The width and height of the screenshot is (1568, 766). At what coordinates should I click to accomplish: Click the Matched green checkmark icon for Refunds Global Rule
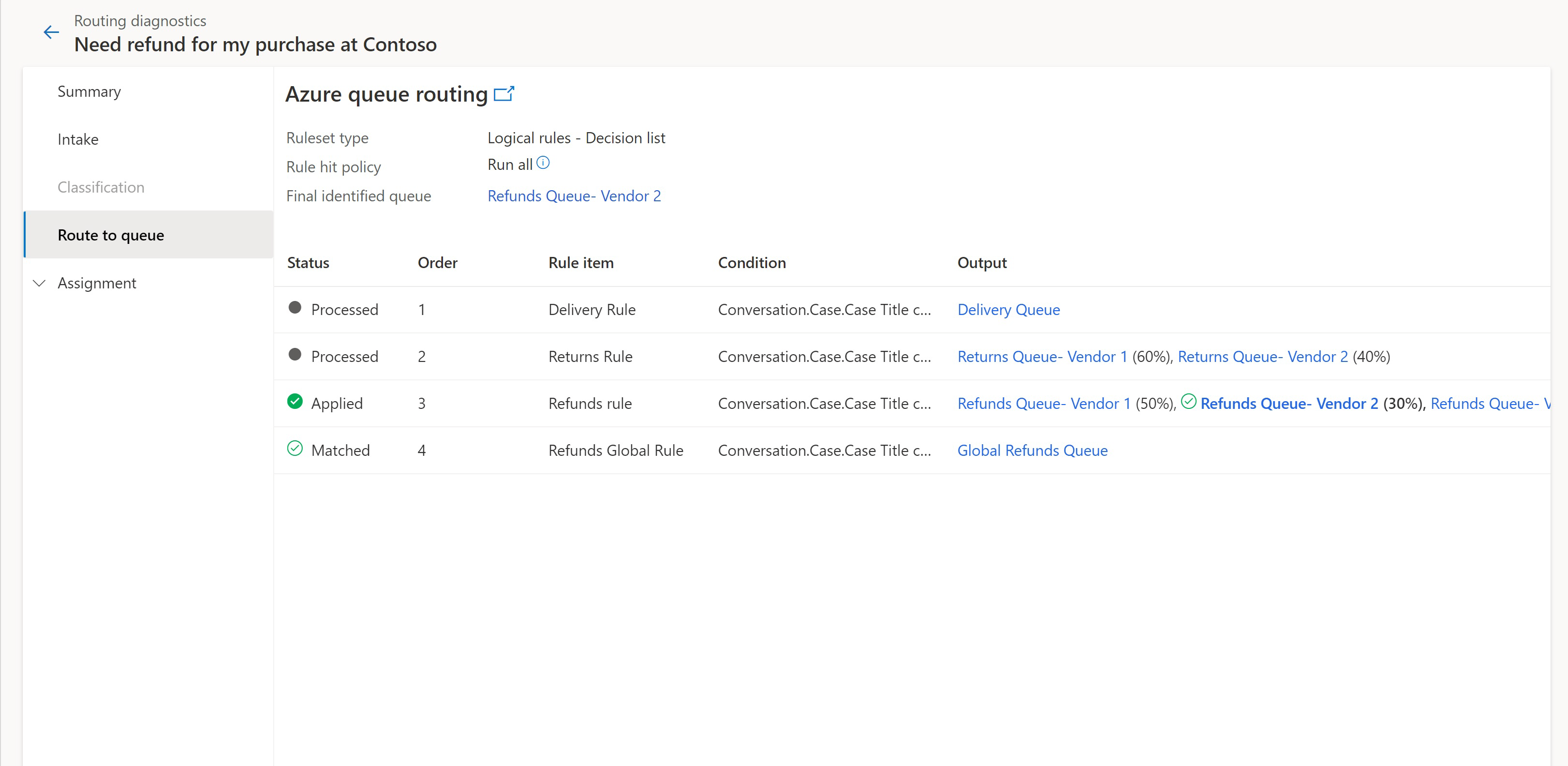point(296,449)
